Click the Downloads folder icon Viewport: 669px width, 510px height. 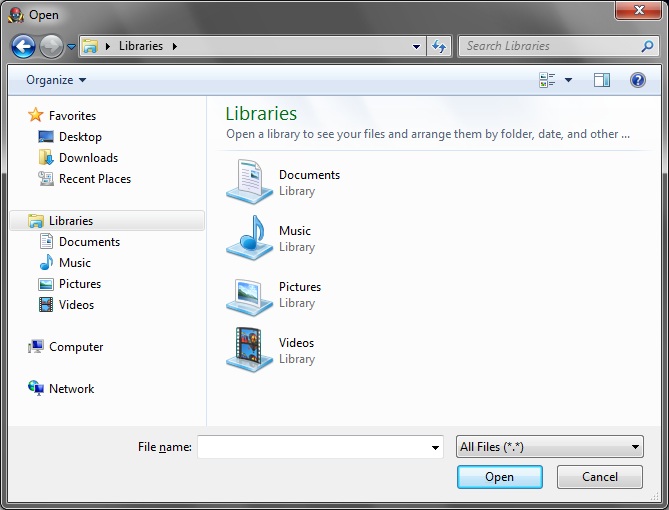[x=46, y=157]
